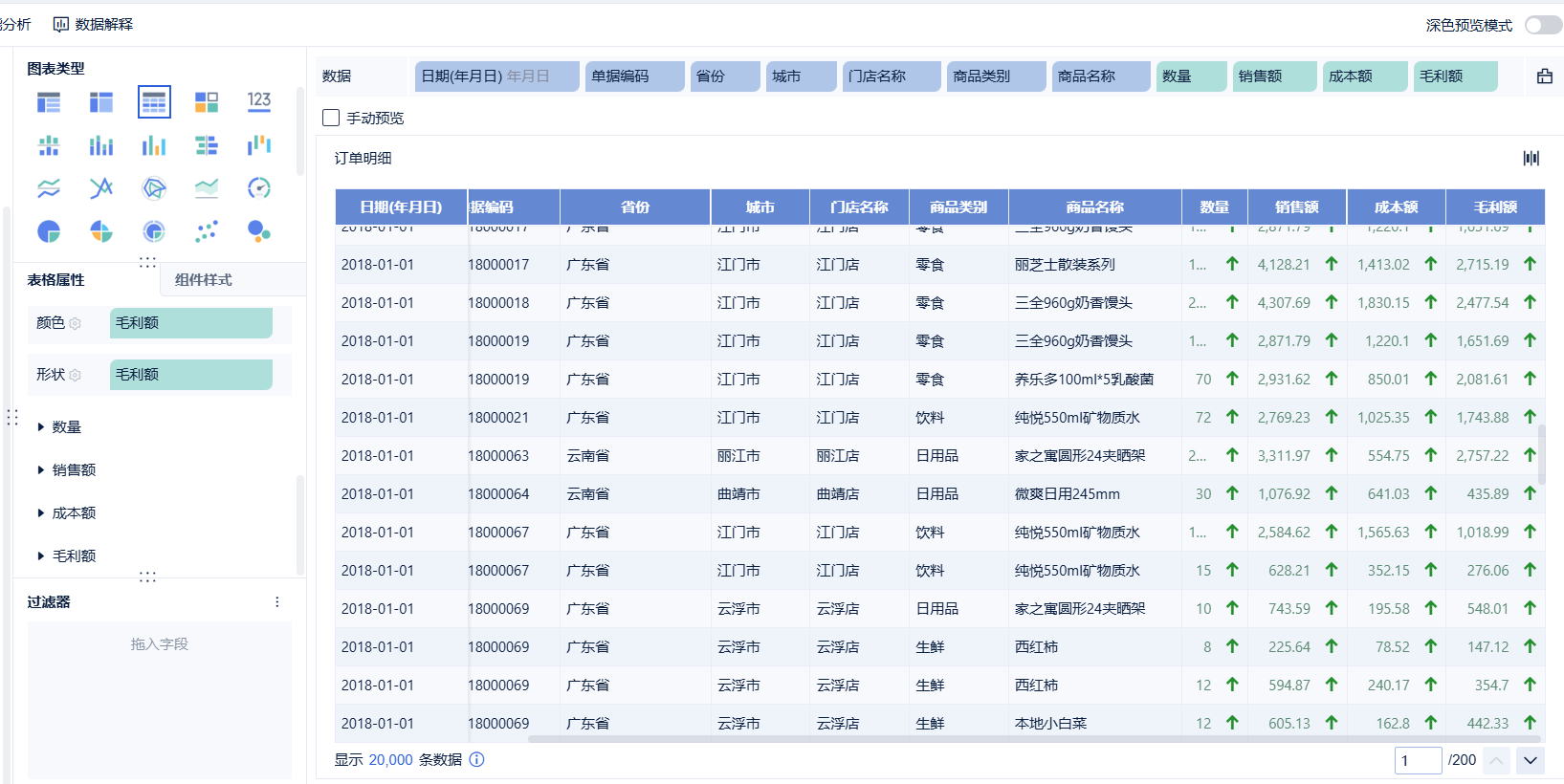Open the 数据解释 tab

point(94,25)
